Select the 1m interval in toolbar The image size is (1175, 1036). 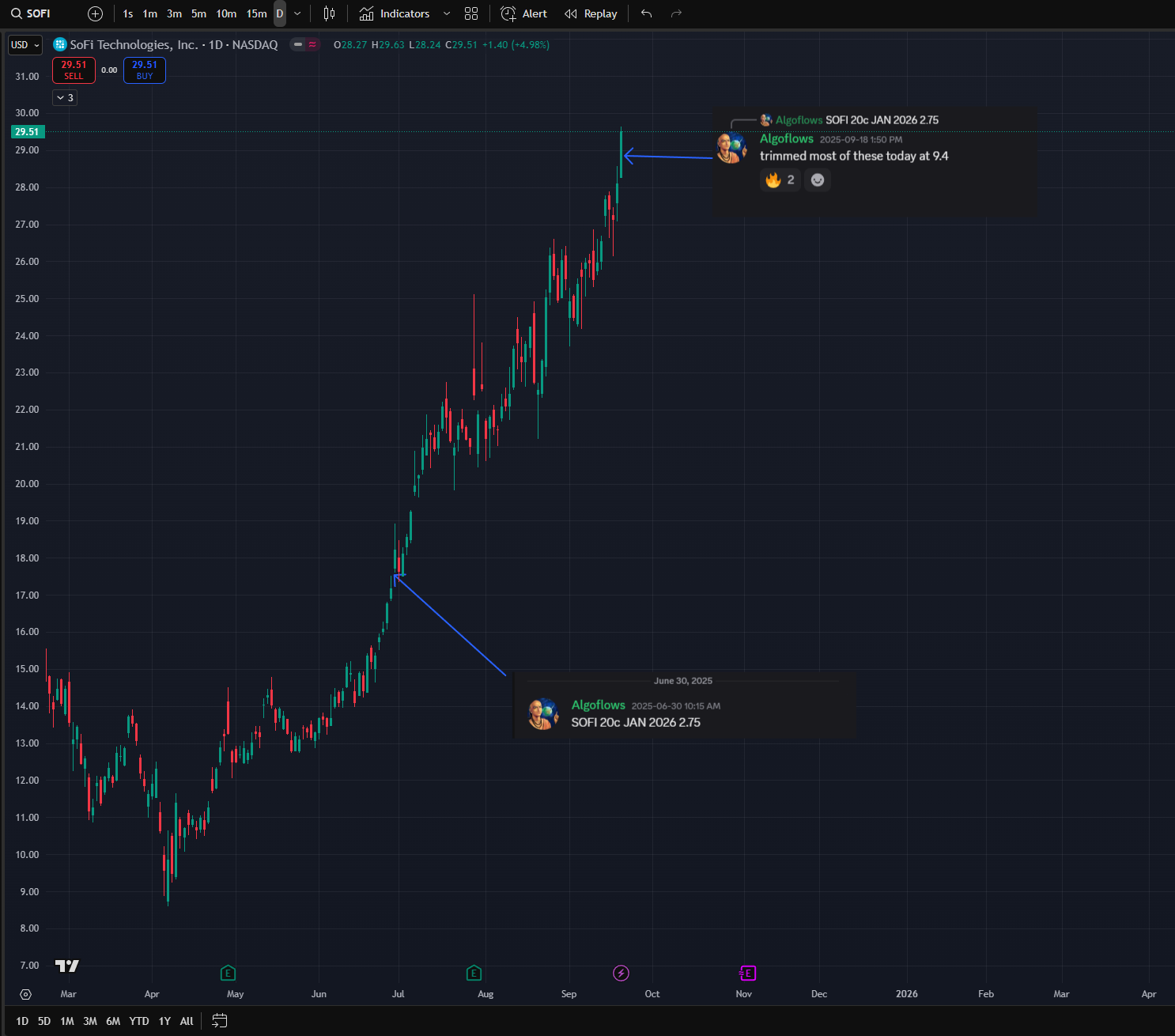(x=150, y=13)
